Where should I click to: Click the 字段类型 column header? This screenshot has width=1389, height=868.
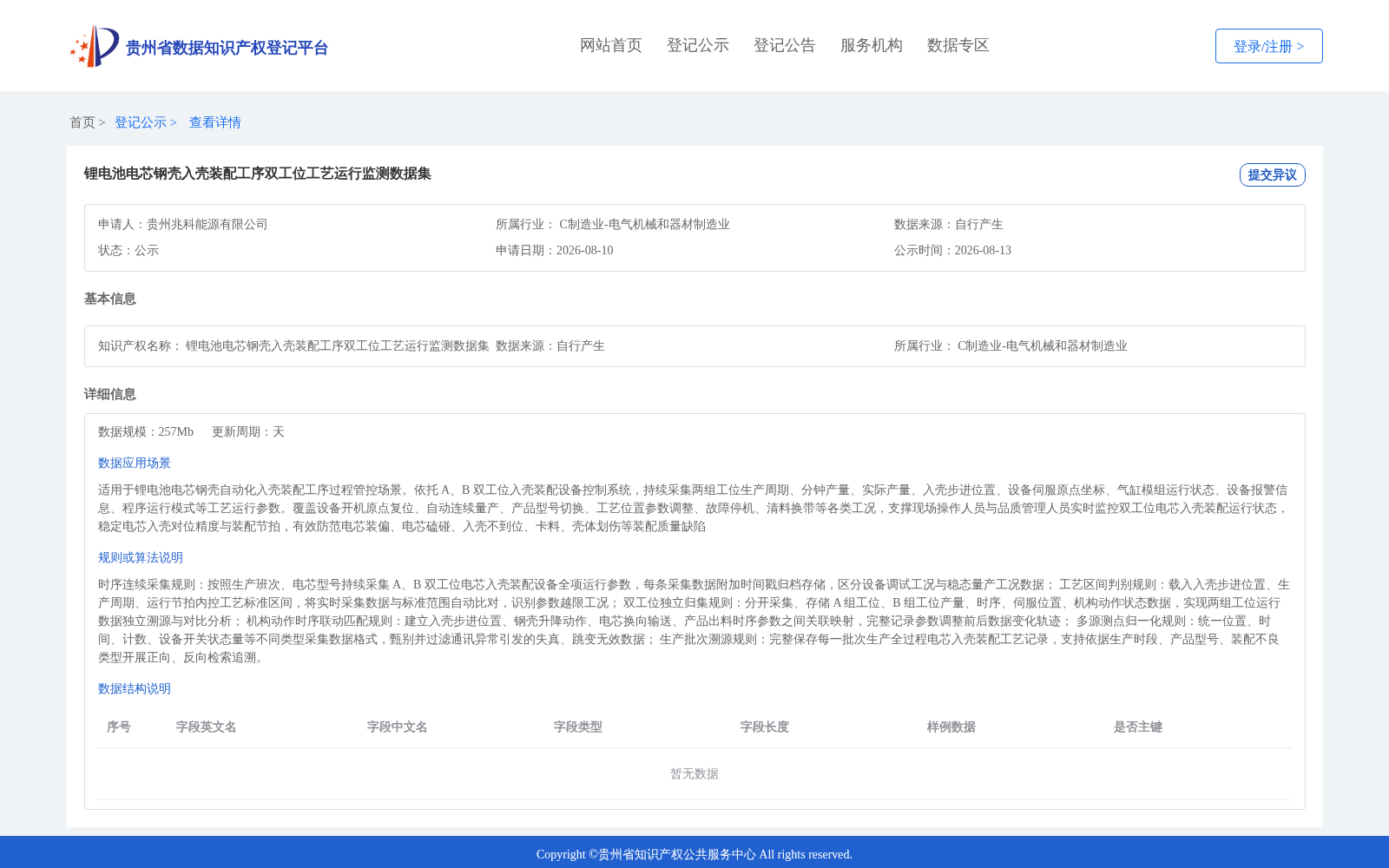(x=578, y=727)
